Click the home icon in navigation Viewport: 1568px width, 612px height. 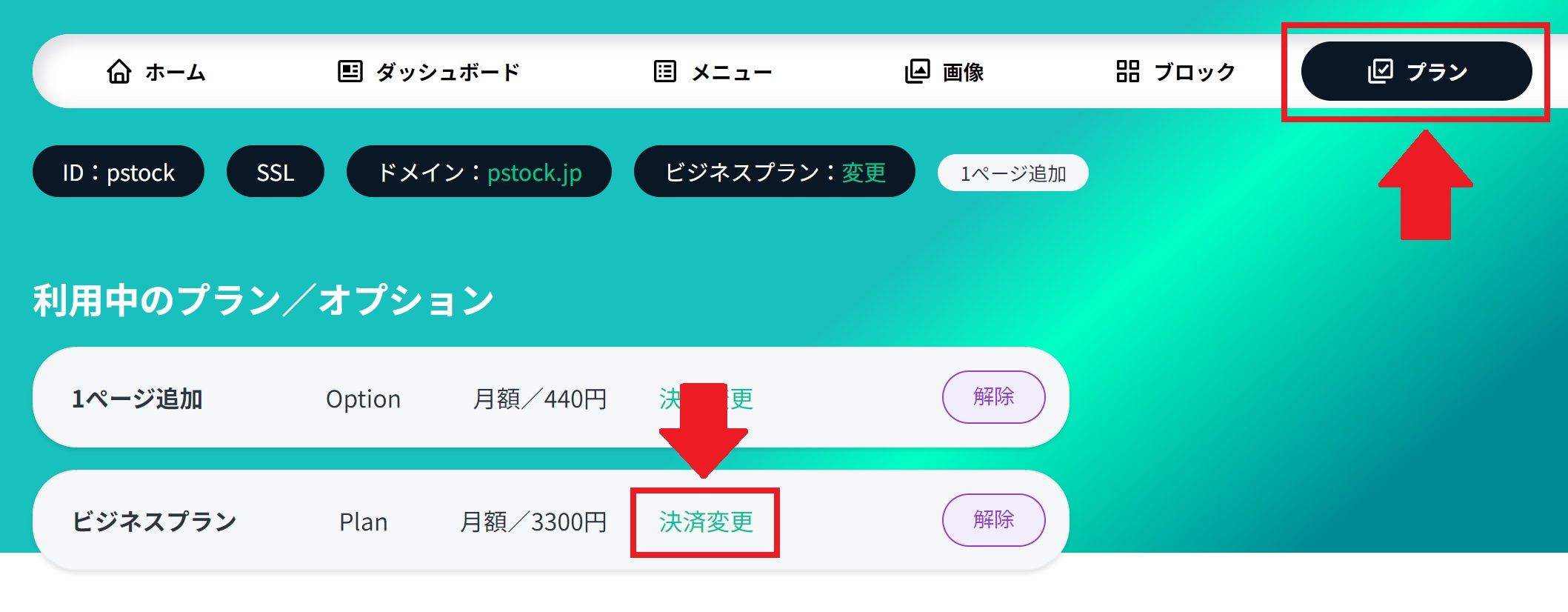pos(119,72)
